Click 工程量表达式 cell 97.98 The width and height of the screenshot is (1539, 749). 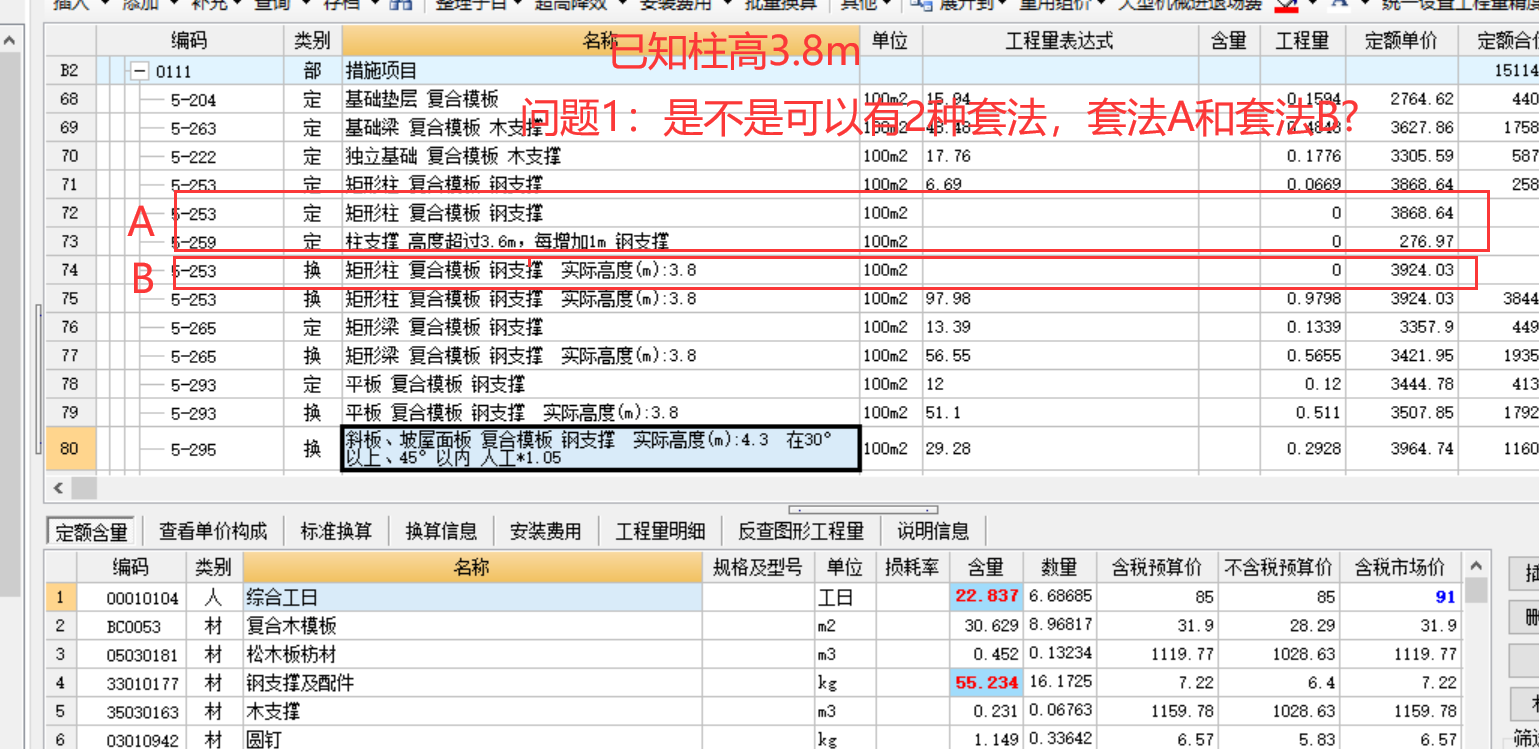(x=1060, y=299)
